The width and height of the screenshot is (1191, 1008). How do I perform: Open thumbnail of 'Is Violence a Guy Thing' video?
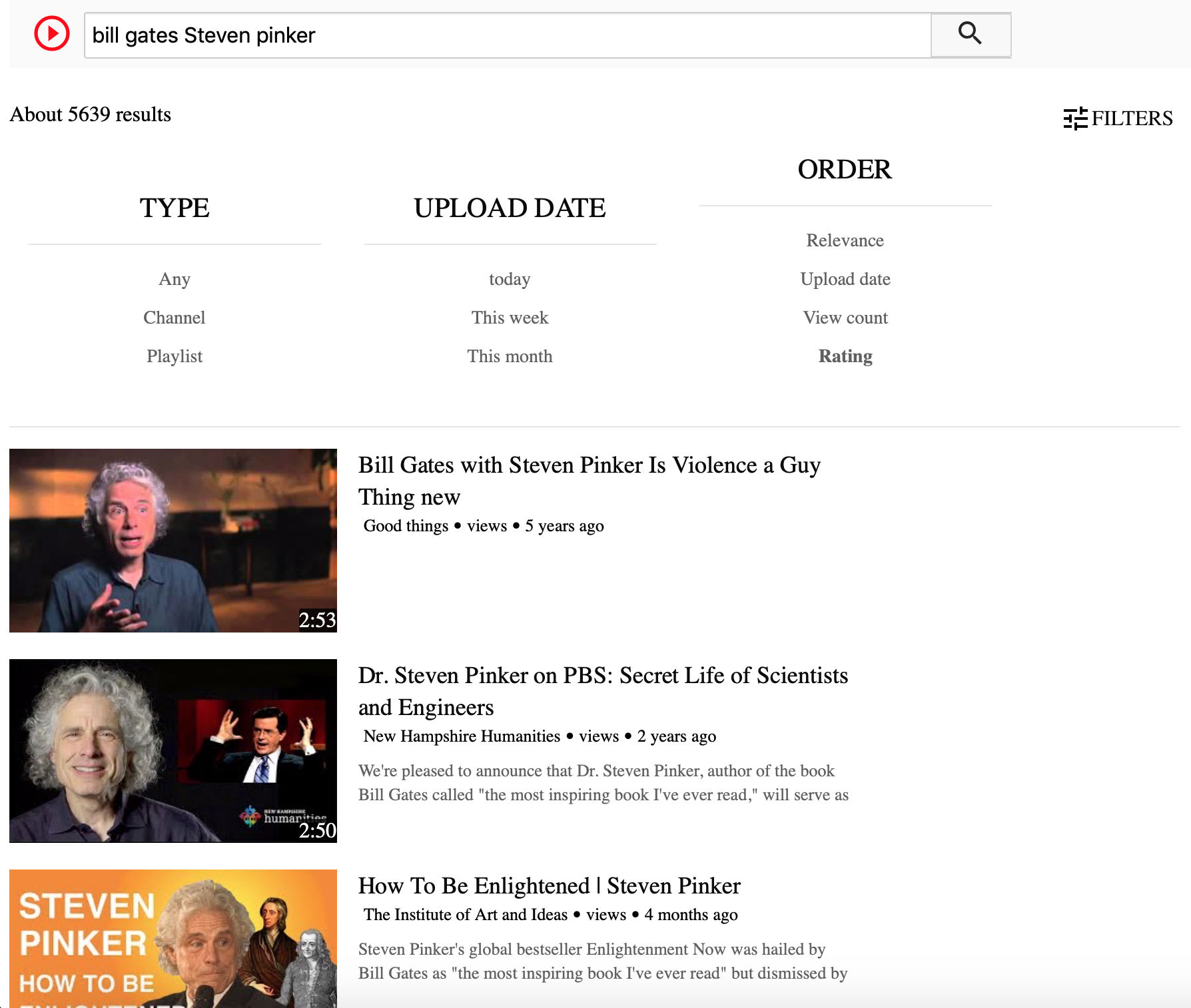(173, 541)
